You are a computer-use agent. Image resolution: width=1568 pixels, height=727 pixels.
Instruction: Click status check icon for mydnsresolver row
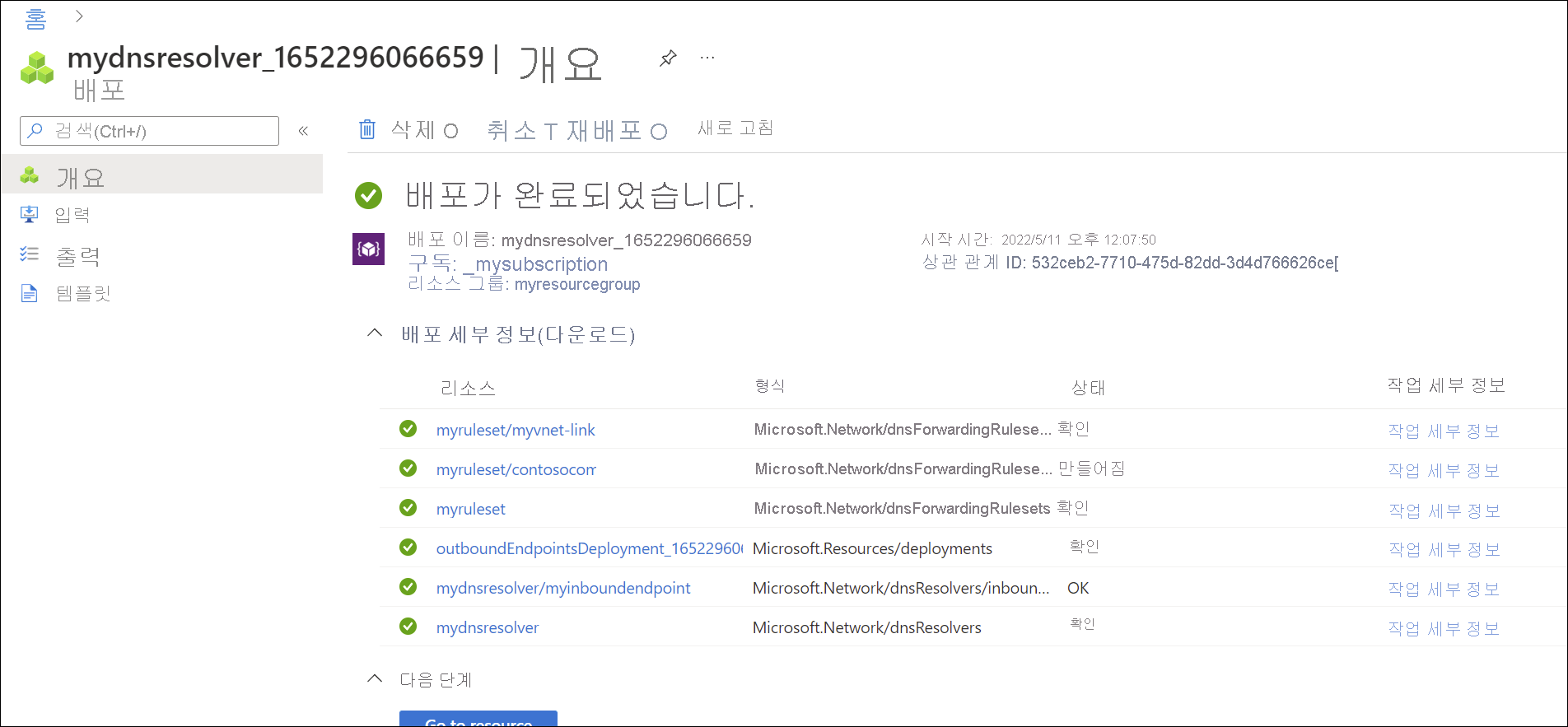408,627
